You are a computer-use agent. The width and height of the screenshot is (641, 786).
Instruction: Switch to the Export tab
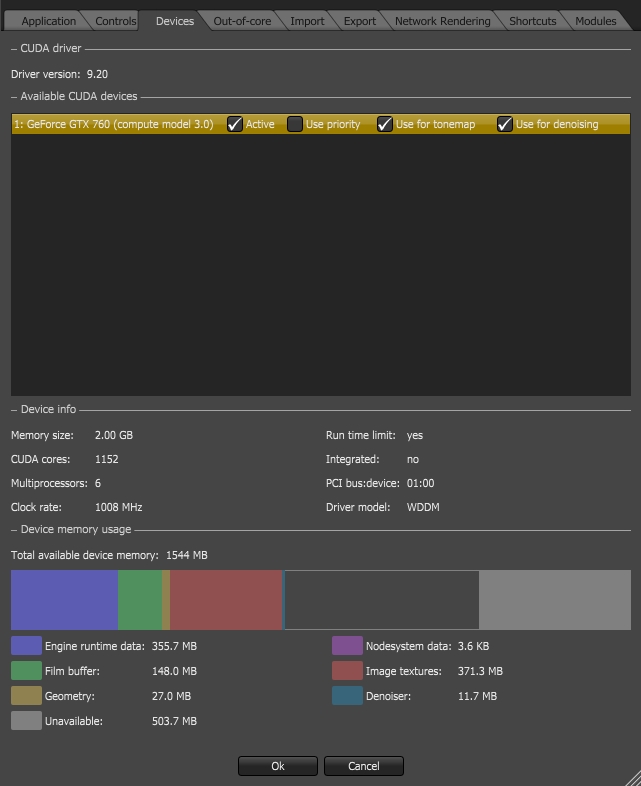click(x=359, y=21)
